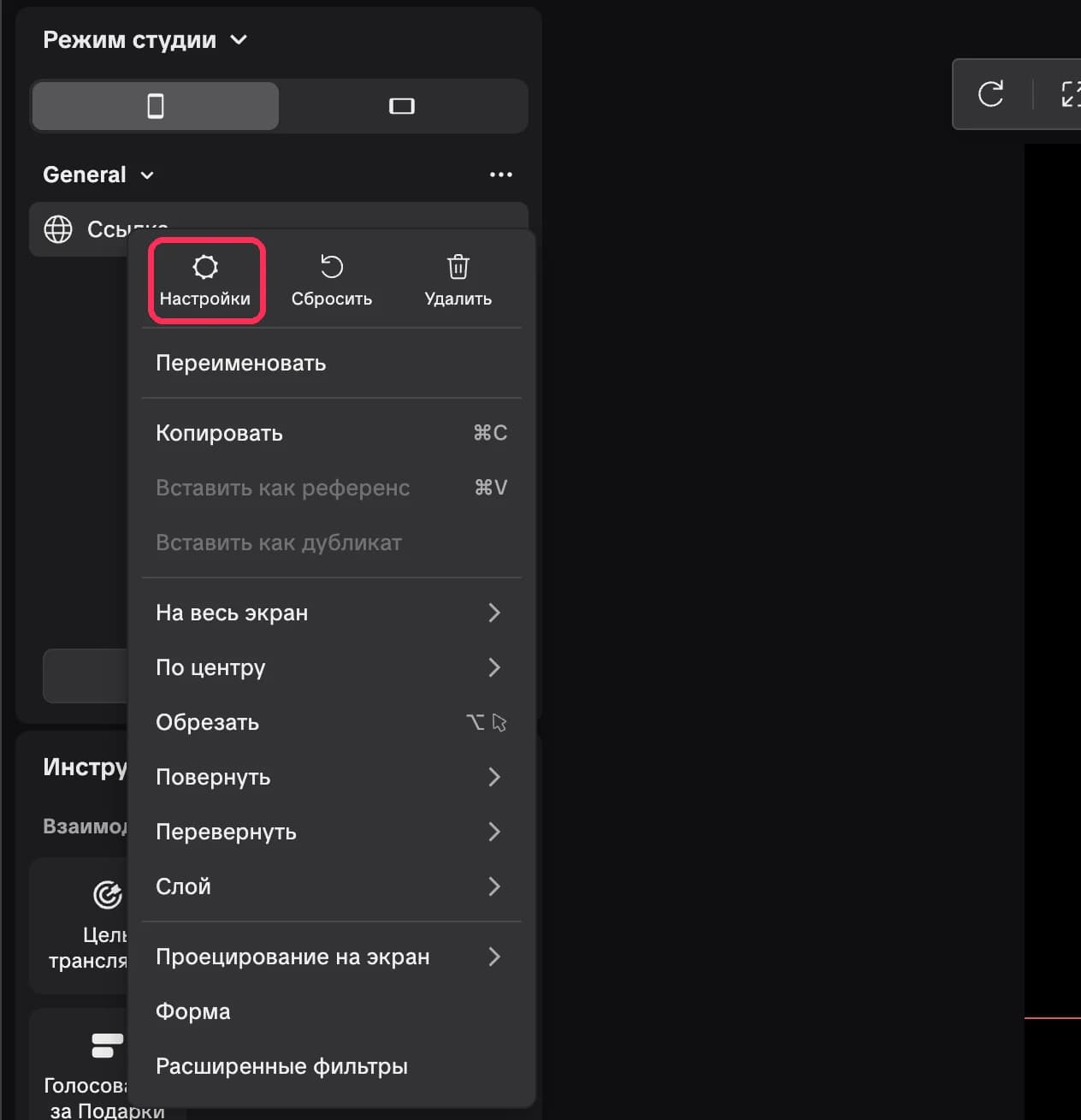This screenshot has width=1081, height=1120.
Task: Choose Переименовать from the context menu
Action: point(331,363)
